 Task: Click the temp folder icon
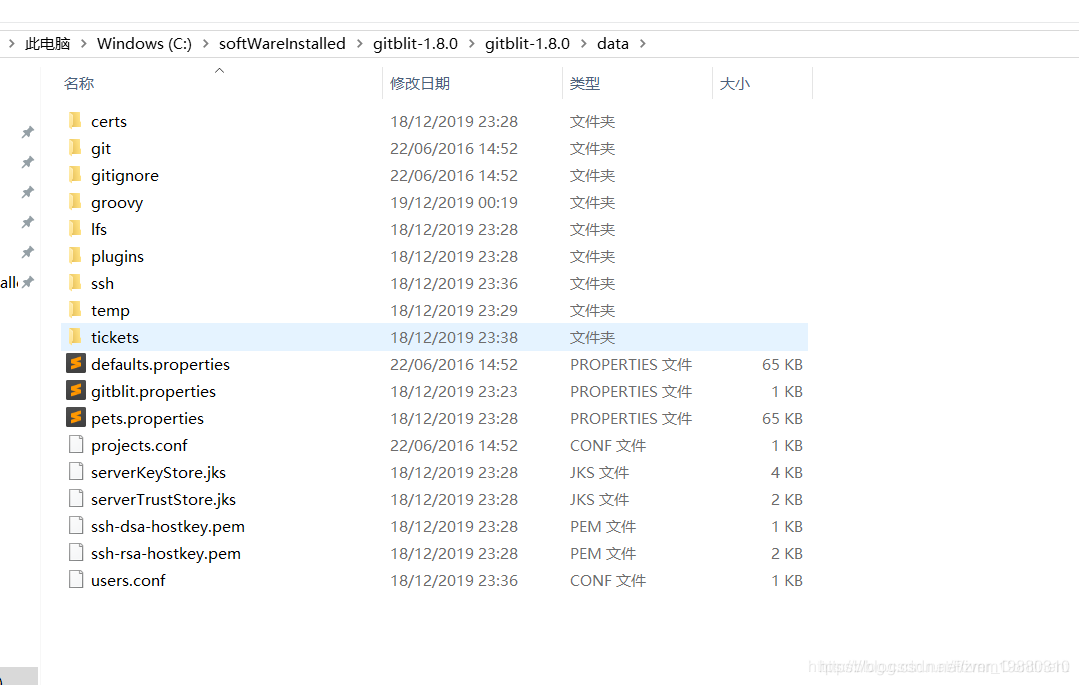click(x=76, y=310)
